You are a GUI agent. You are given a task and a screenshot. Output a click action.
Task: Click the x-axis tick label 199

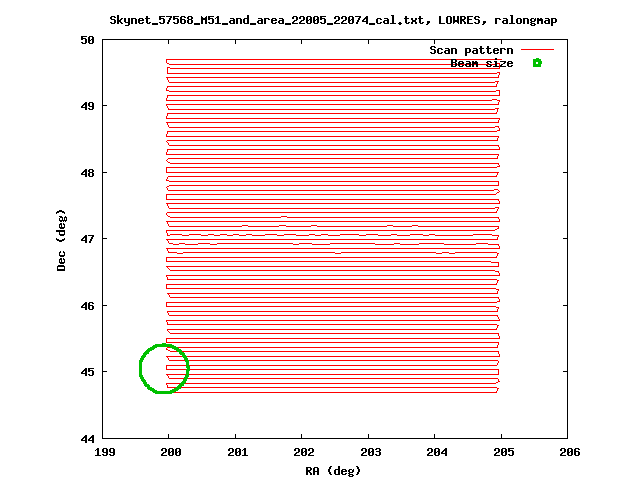coord(104,452)
